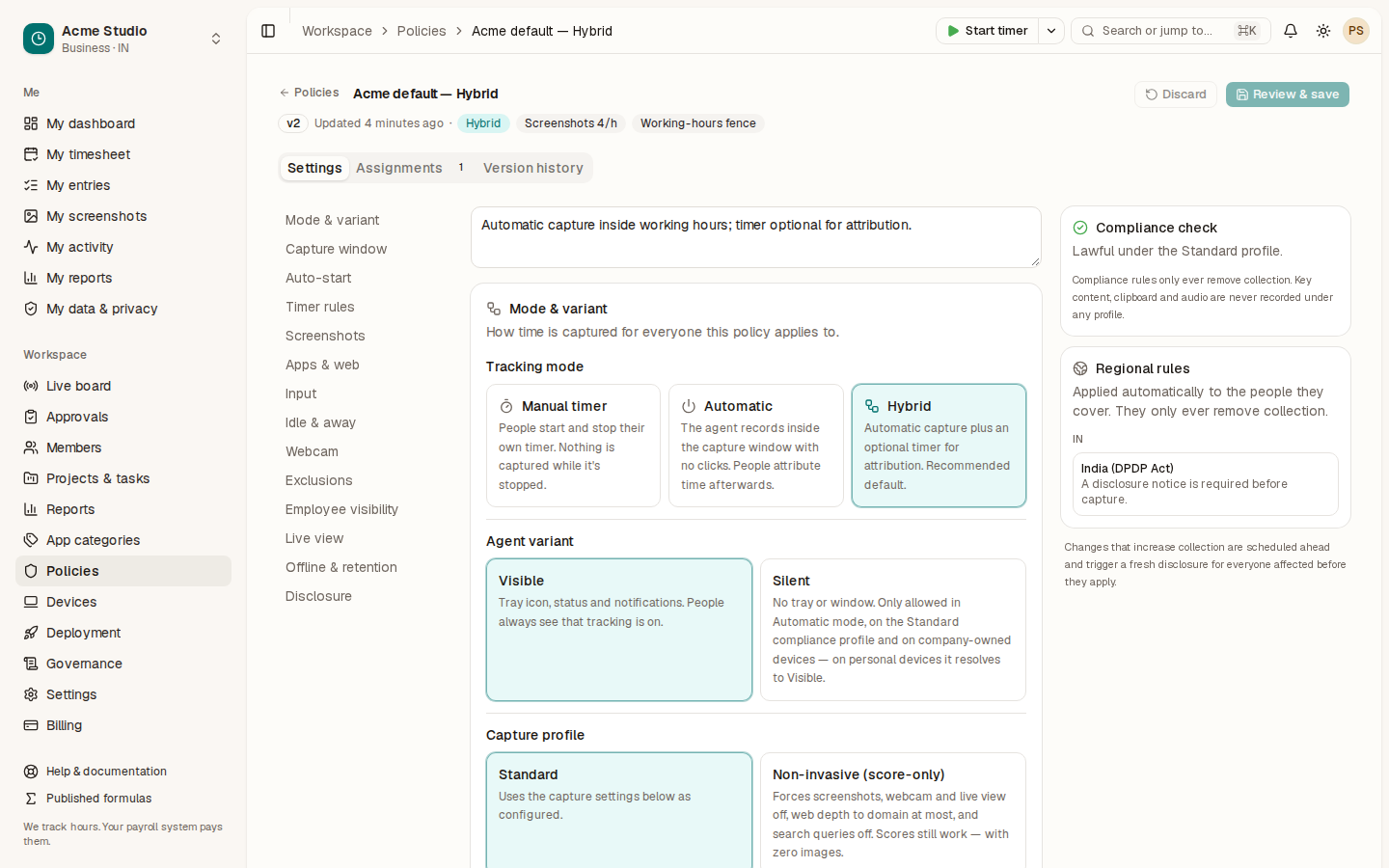The image size is (1389, 868).
Task: Choose Silent agent variant
Action: 893,630
